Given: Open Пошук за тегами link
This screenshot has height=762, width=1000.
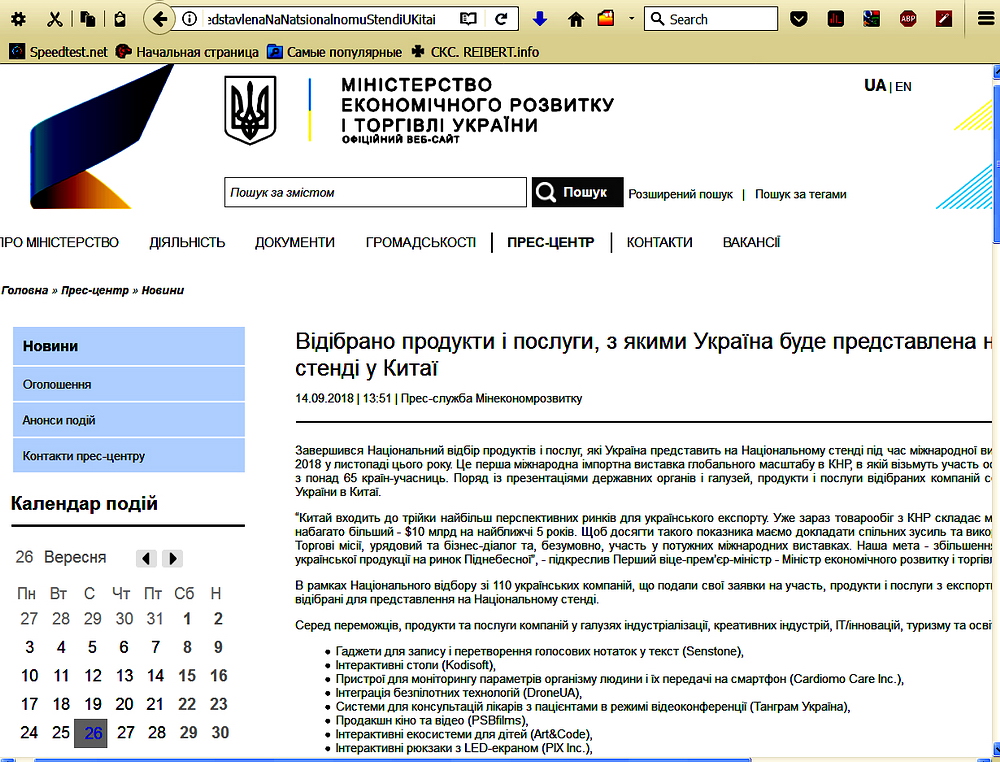Looking at the screenshot, I should [800, 194].
